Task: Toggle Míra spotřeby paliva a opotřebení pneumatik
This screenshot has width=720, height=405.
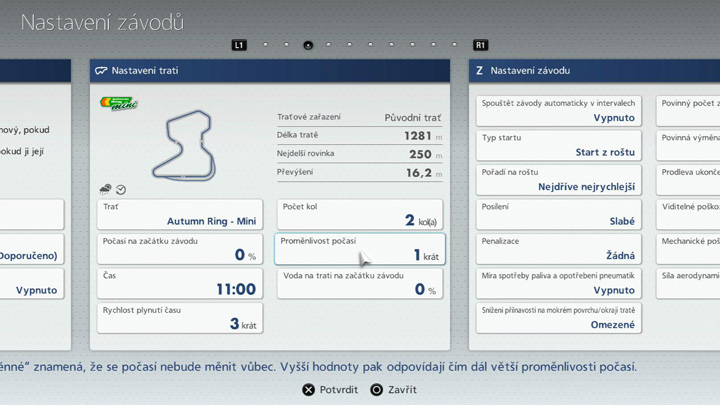Action: click(x=558, y=283)
